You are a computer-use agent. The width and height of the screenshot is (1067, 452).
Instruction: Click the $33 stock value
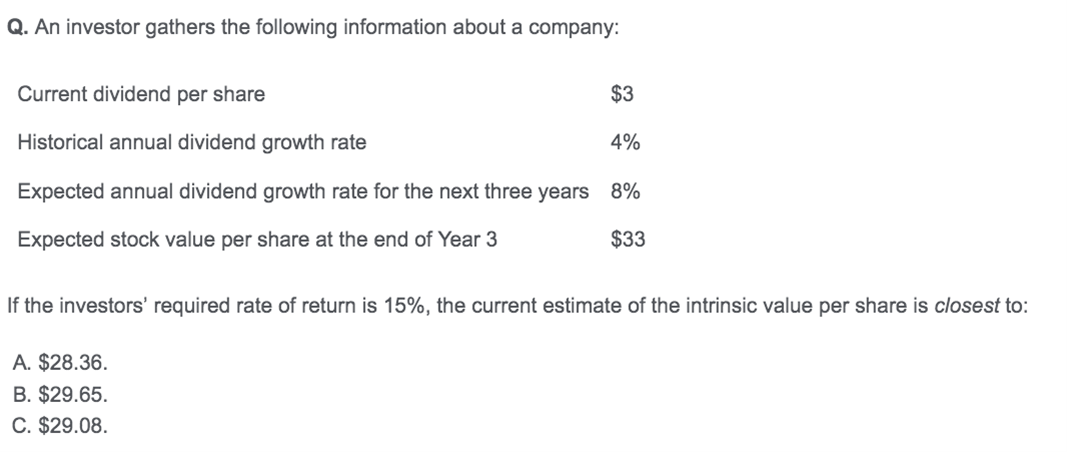[x=627, y=240]
